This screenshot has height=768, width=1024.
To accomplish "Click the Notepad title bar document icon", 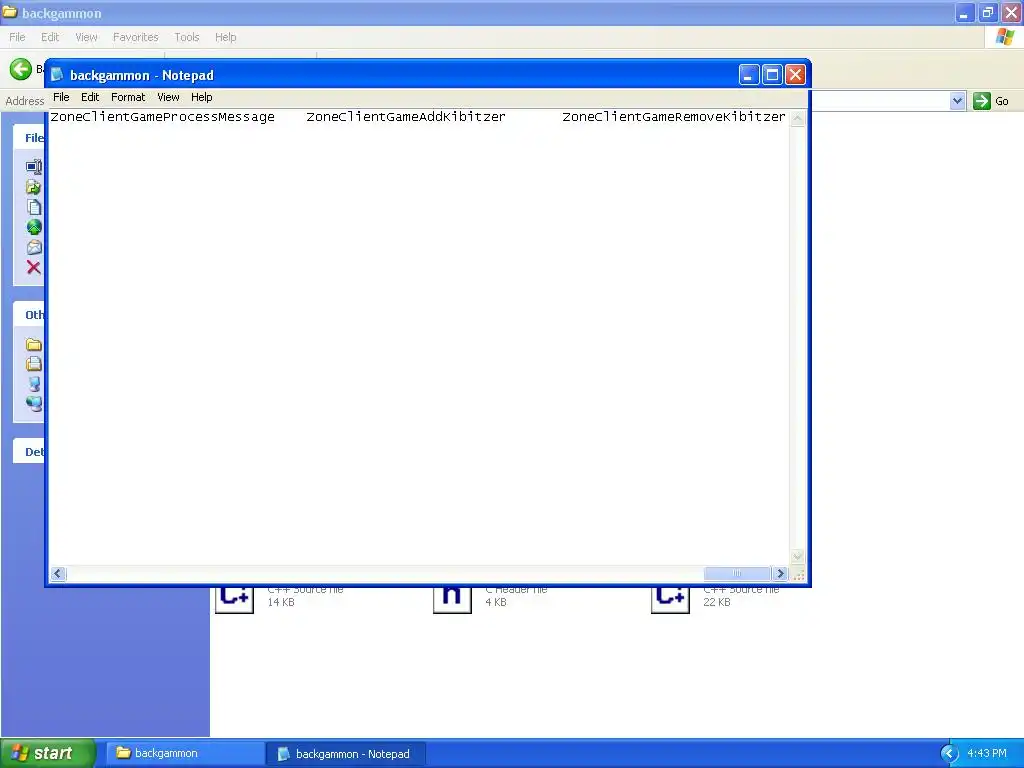I will tap(57, 74).
